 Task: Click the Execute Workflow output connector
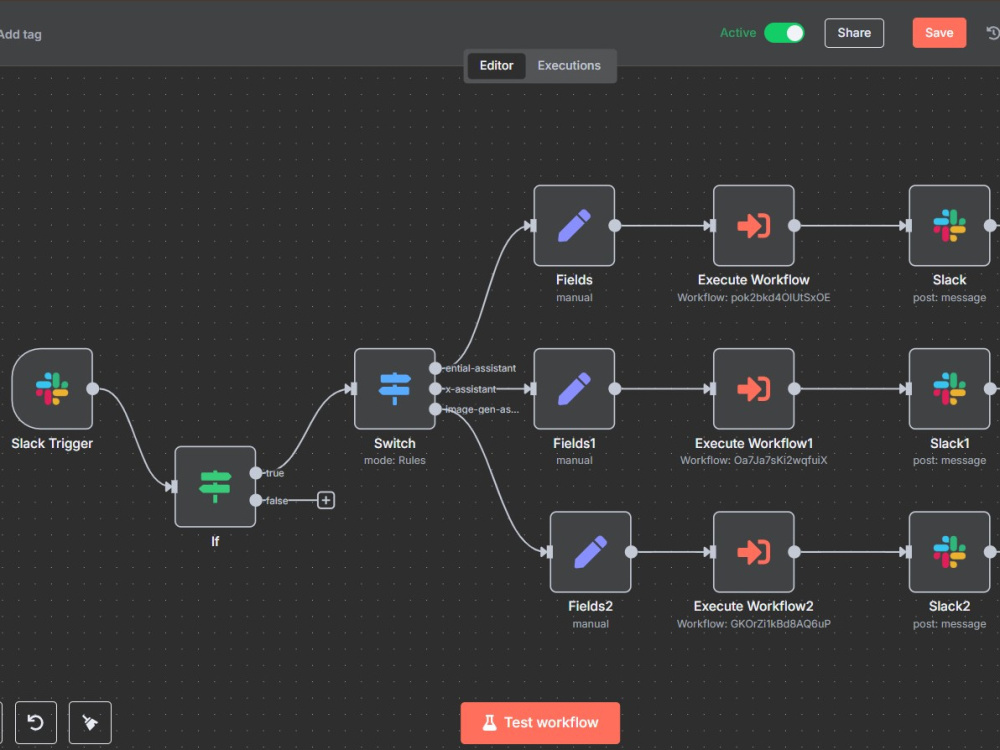point(794,225)
